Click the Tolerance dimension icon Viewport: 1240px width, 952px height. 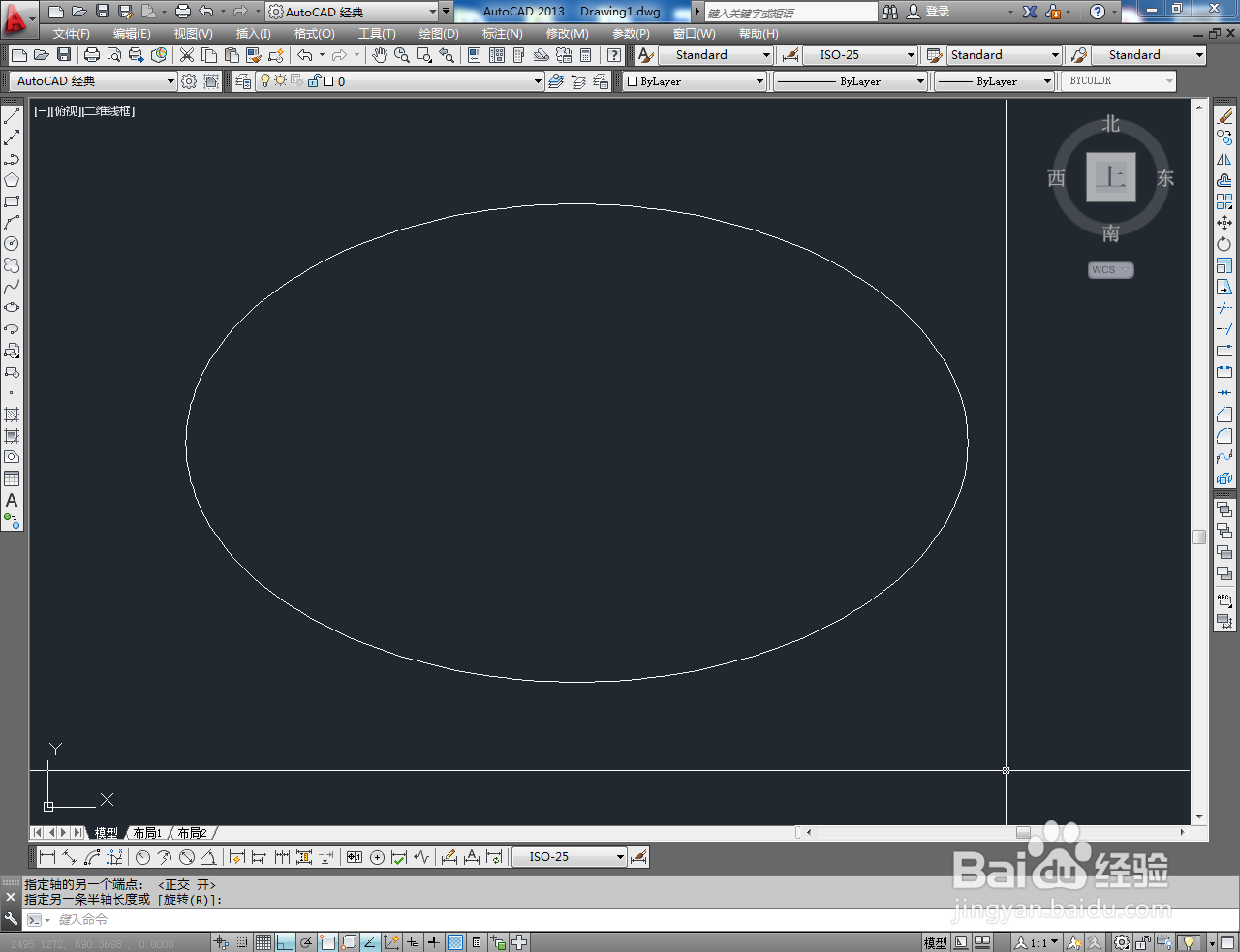tap(355, 857)
